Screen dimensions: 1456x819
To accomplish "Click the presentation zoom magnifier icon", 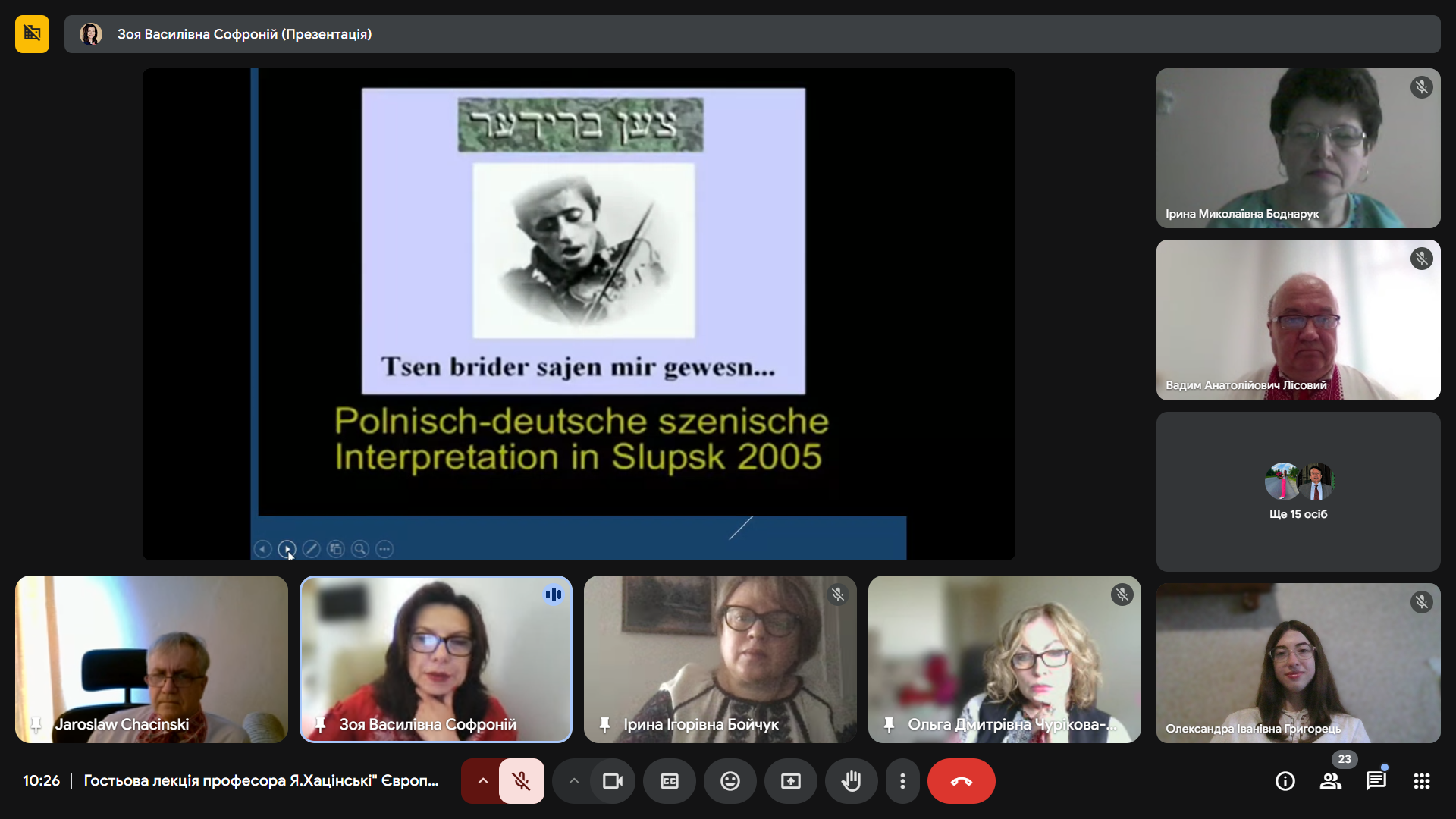I will [x=360, y=548].
